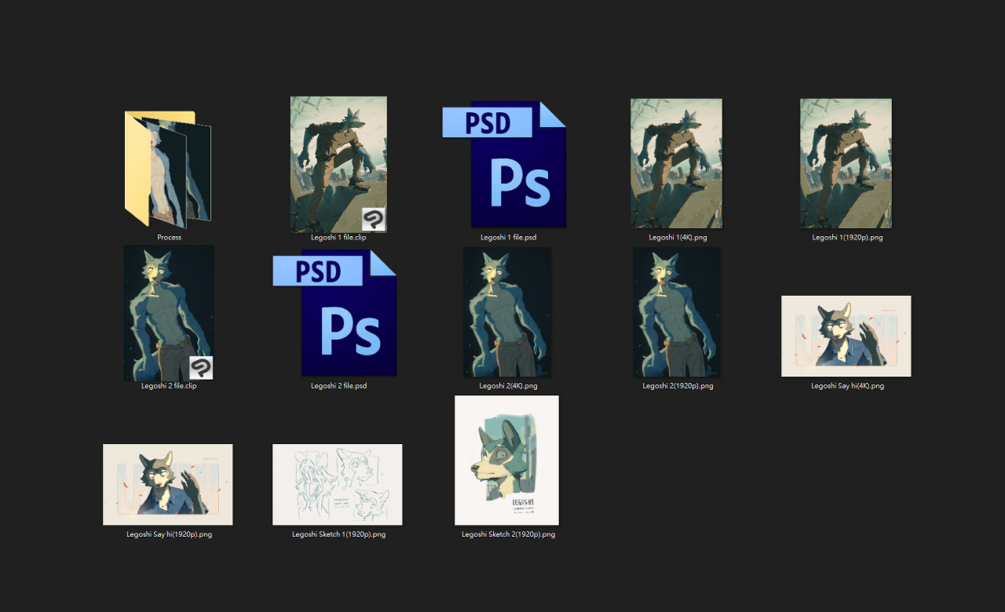Image resolution: width=1005 pixels, height=612 pixels.
Task: Click the 'Legoshi 2(1920p).png' file name
Action: (677, 386)
